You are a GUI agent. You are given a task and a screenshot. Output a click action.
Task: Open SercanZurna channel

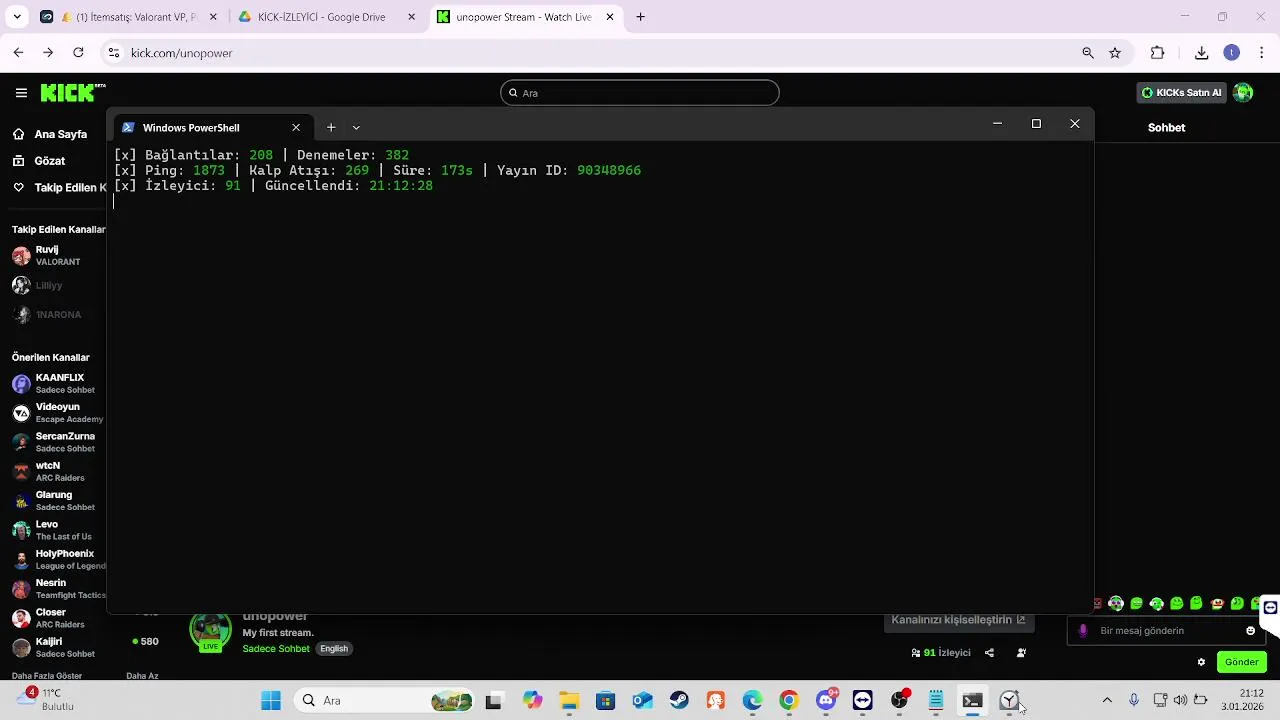coord(58,442)
